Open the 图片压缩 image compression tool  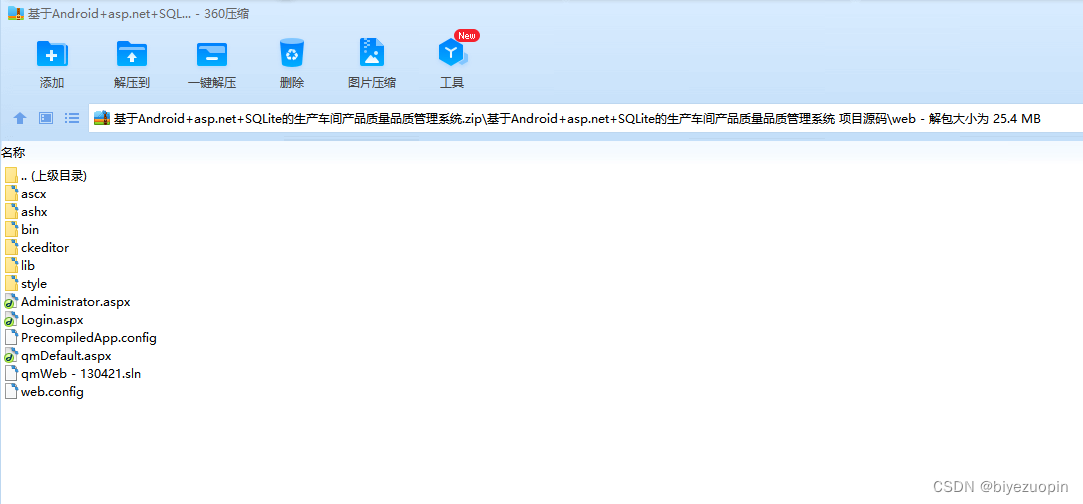(x=372, y=52)
